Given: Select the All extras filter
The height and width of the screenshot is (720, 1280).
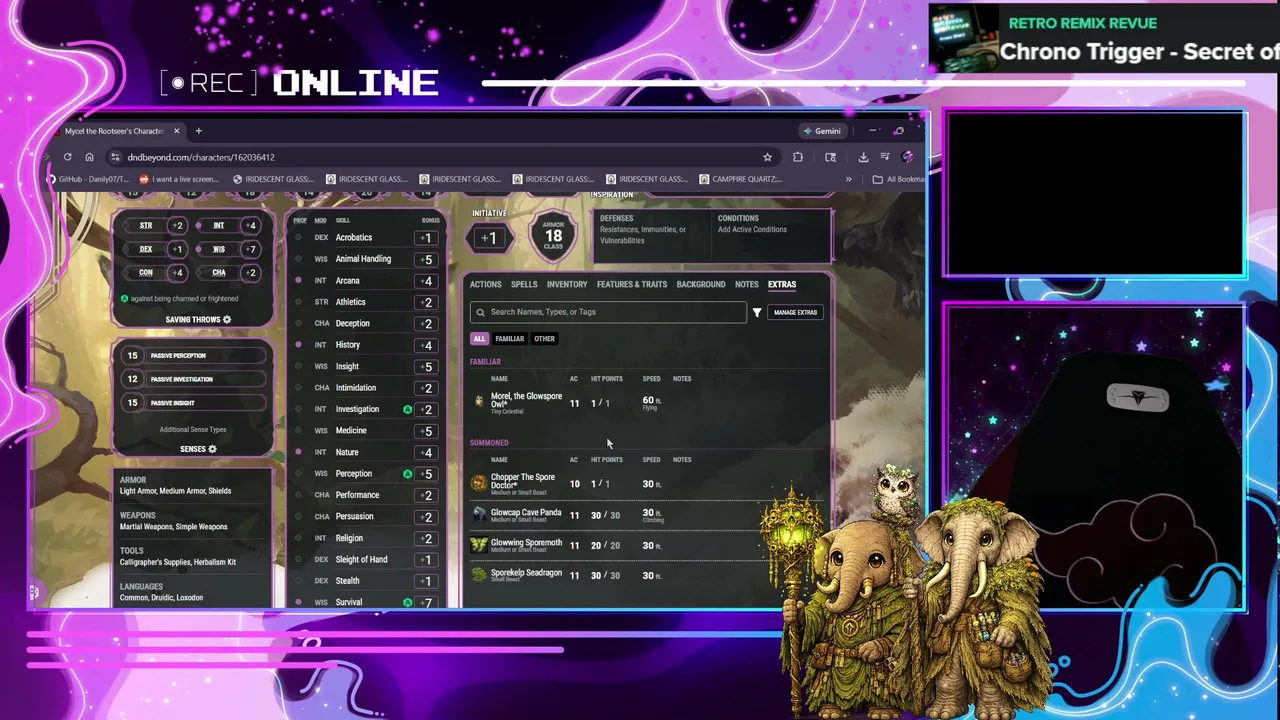Looking at the screenshot, I should click(x=479, y=338).
